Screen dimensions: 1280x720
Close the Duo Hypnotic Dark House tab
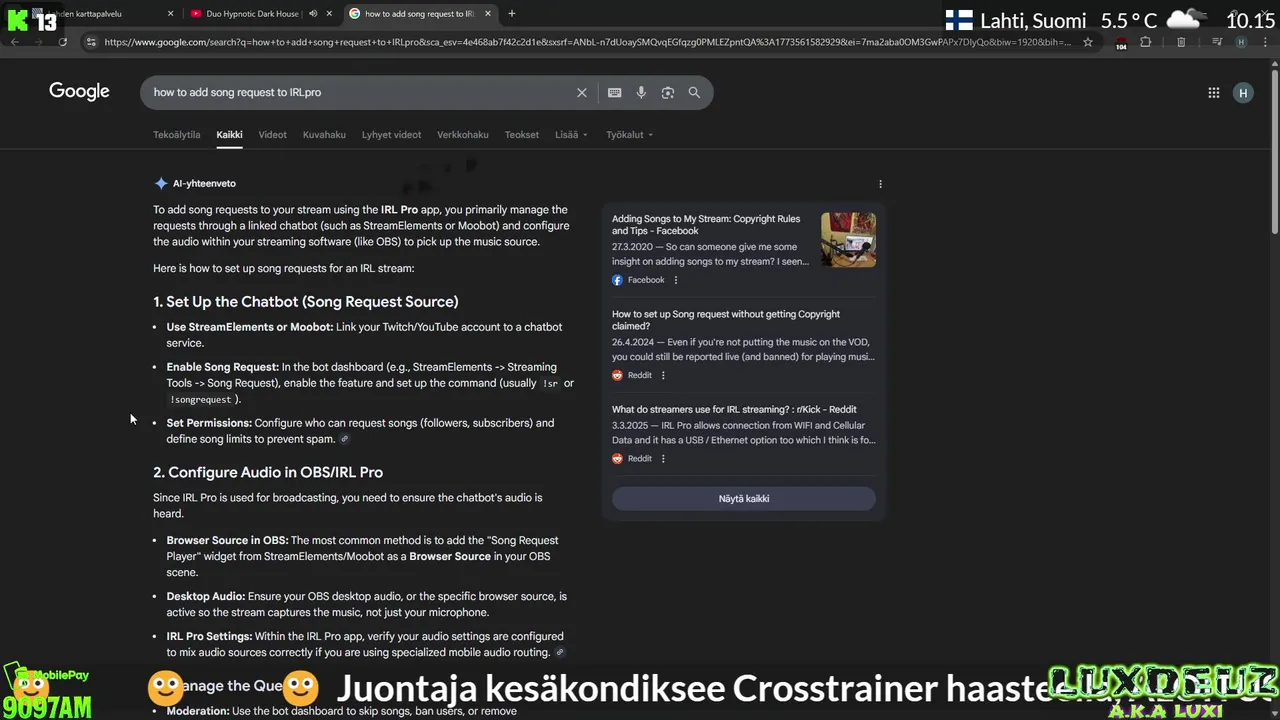point(329,14)
